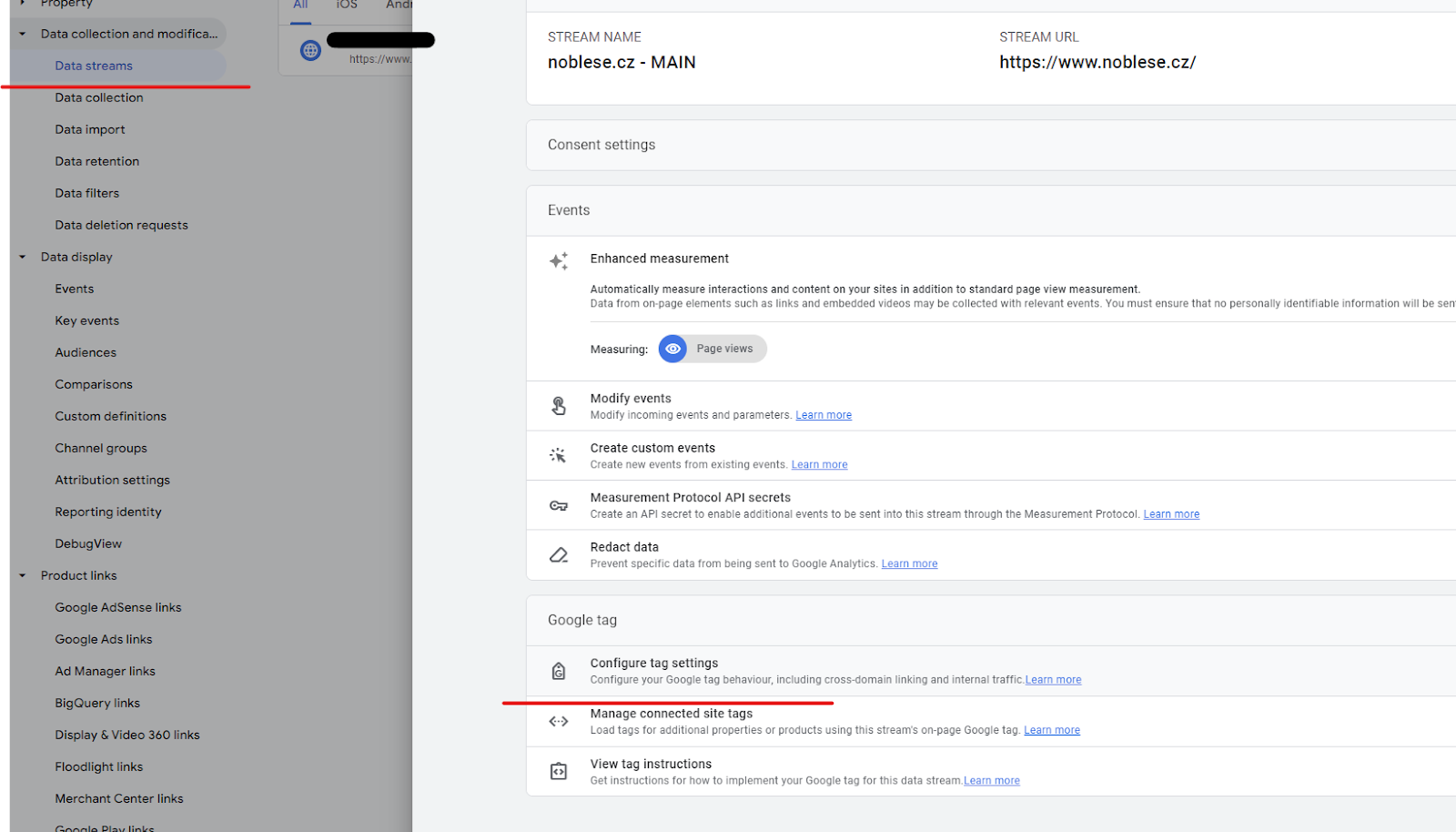
Task: Click Learn more for Create custom events
Action: click(819, 464)
